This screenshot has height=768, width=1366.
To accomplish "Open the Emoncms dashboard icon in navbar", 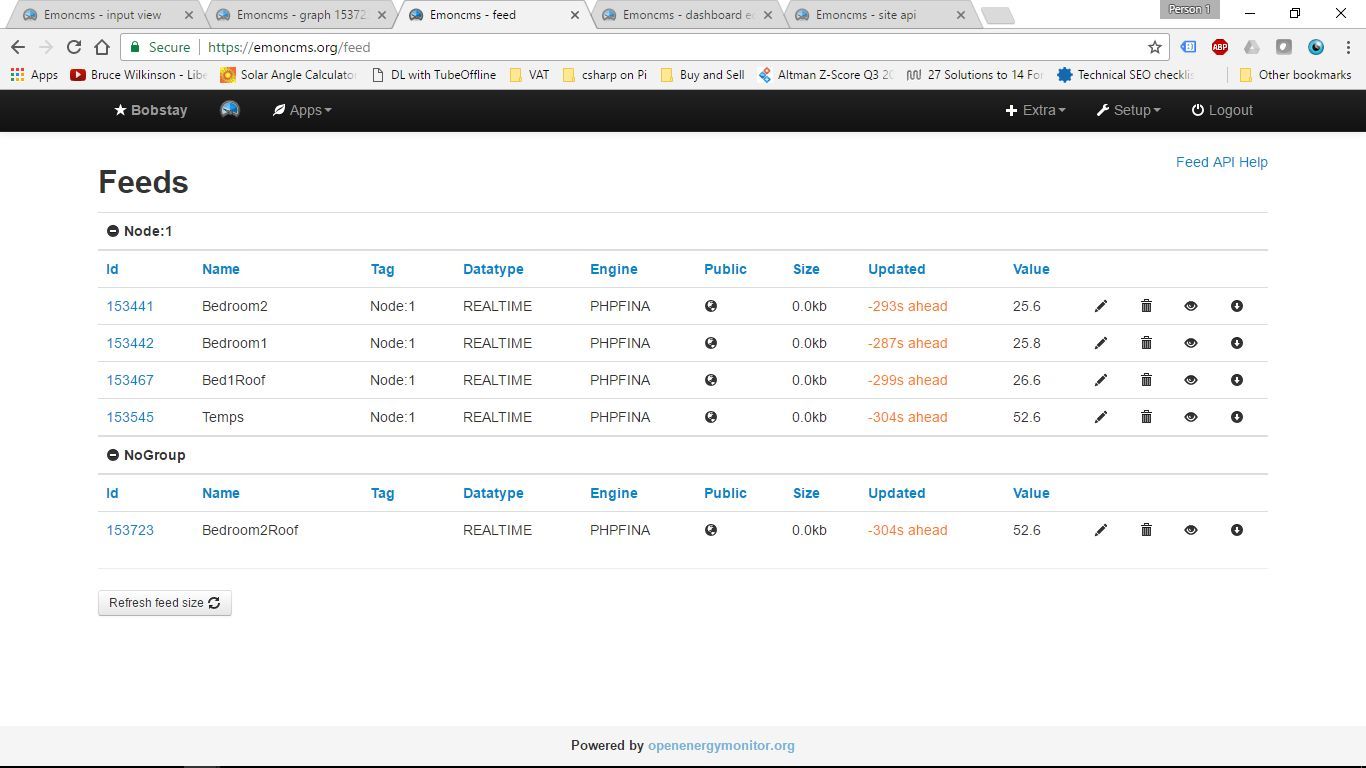I will tap(230, 110).
